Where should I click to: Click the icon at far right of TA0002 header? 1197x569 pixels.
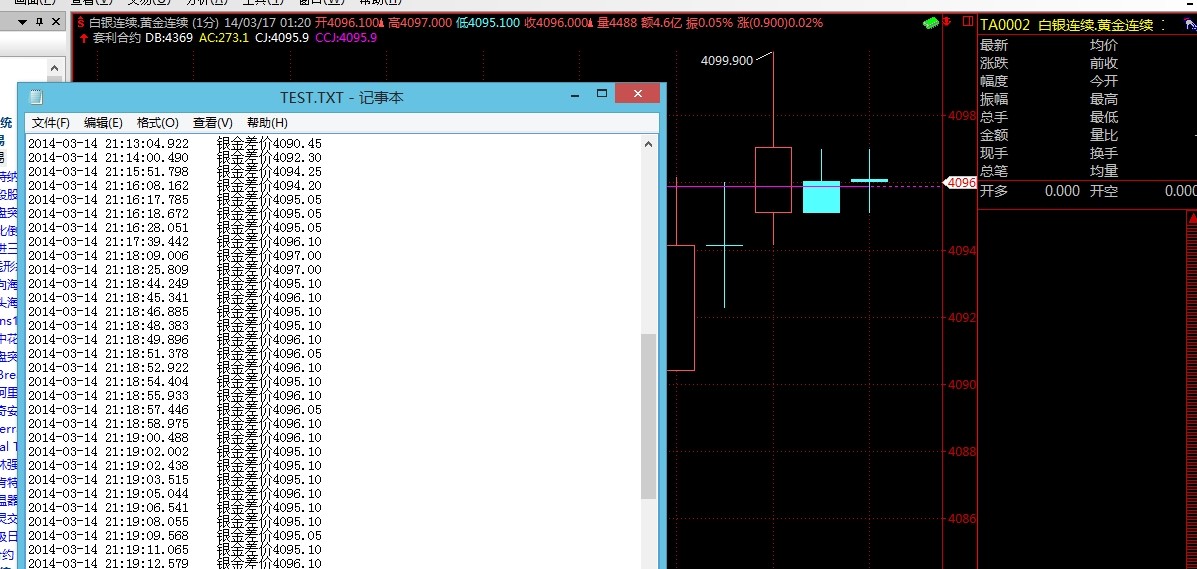(x=1189, y=24)
